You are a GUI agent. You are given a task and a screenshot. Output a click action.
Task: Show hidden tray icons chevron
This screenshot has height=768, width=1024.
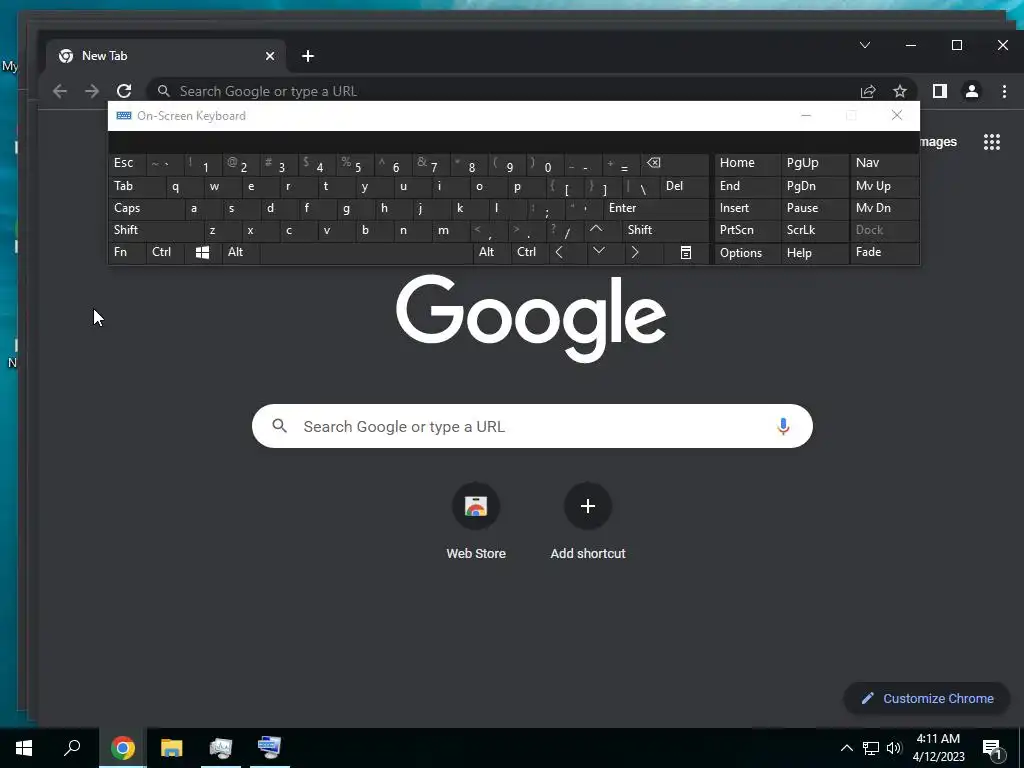pyautogui.click(x=846, y=748)
